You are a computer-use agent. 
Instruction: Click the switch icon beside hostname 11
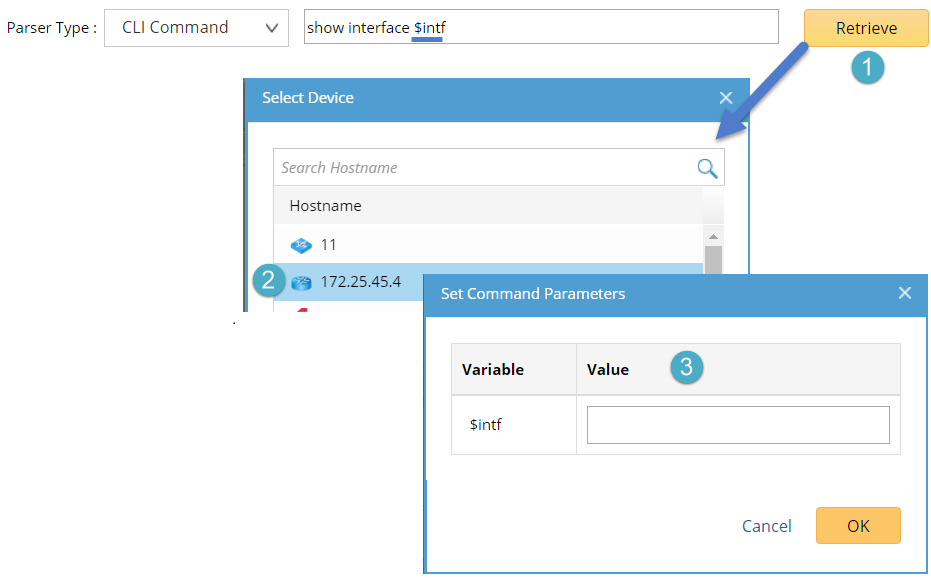click(301, 244)
